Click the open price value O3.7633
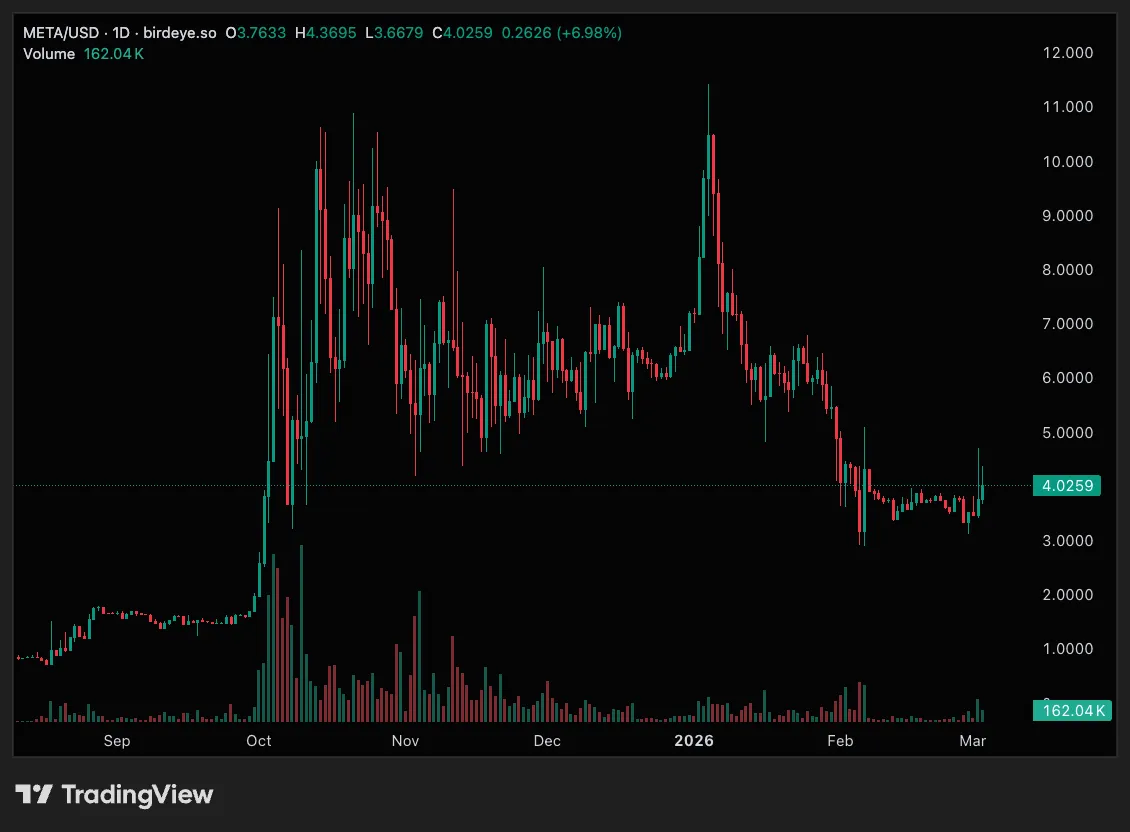The width and height of the screenshot is (1130, 832). coord(256,33)
